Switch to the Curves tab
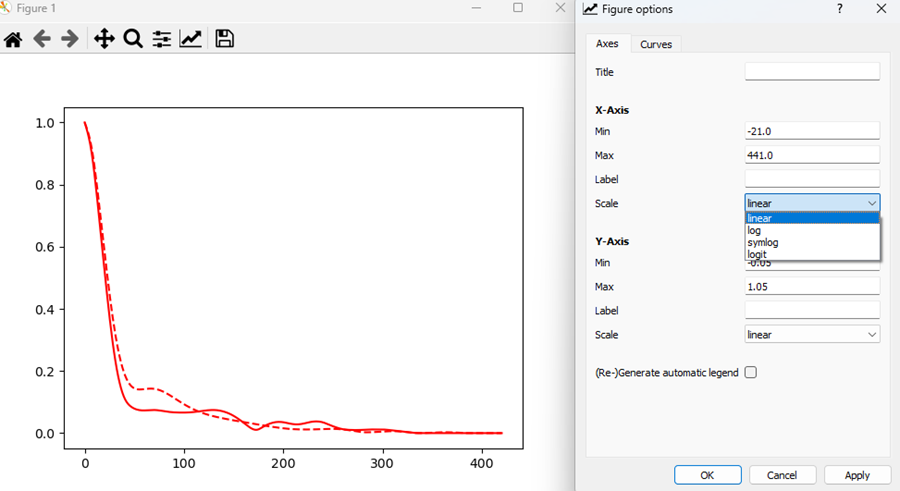The width and height of the screenshot is (900, 491). coord(656,44)
